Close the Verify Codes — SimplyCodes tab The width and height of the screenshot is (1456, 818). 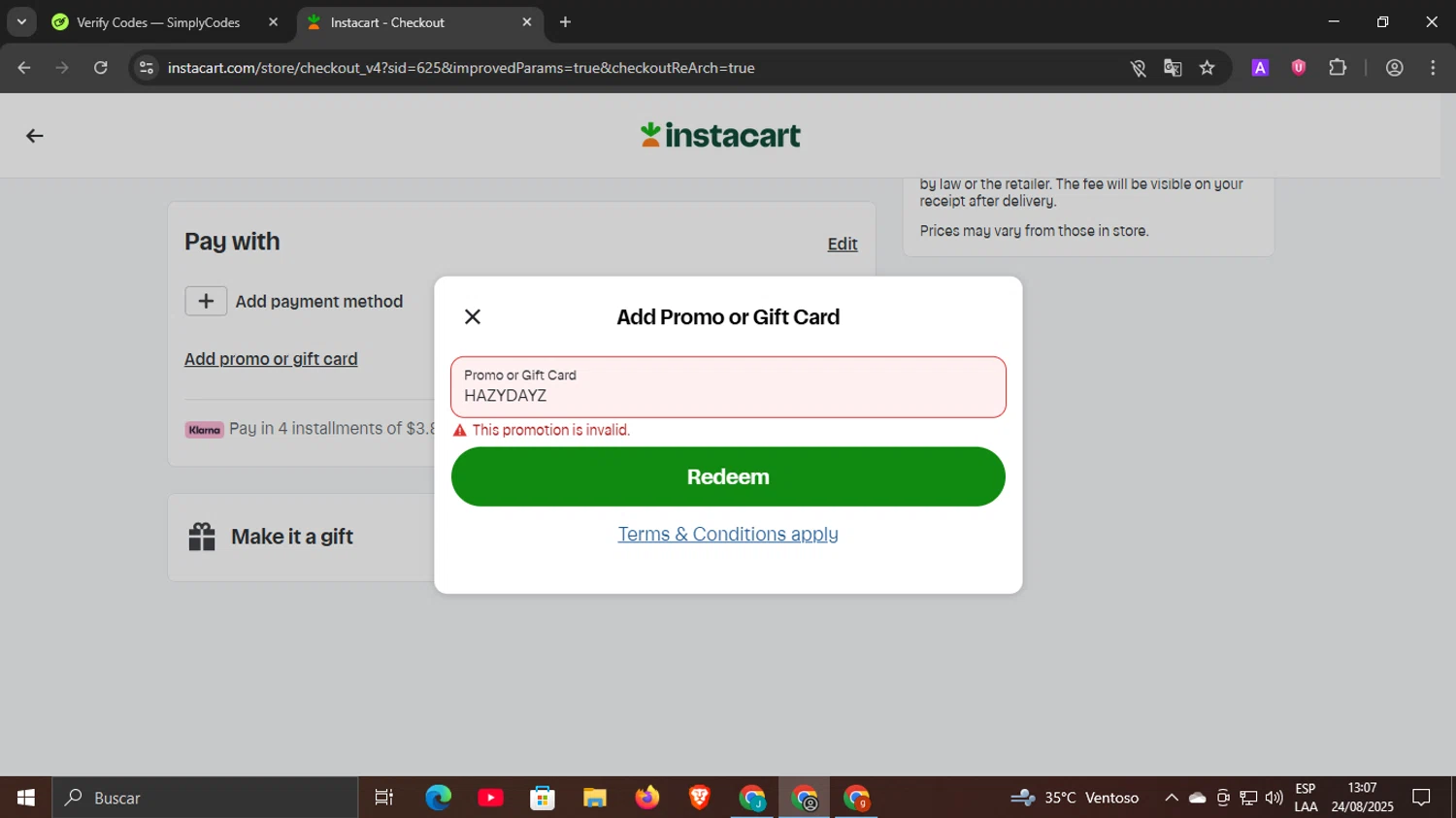click(x=273, y=22)
